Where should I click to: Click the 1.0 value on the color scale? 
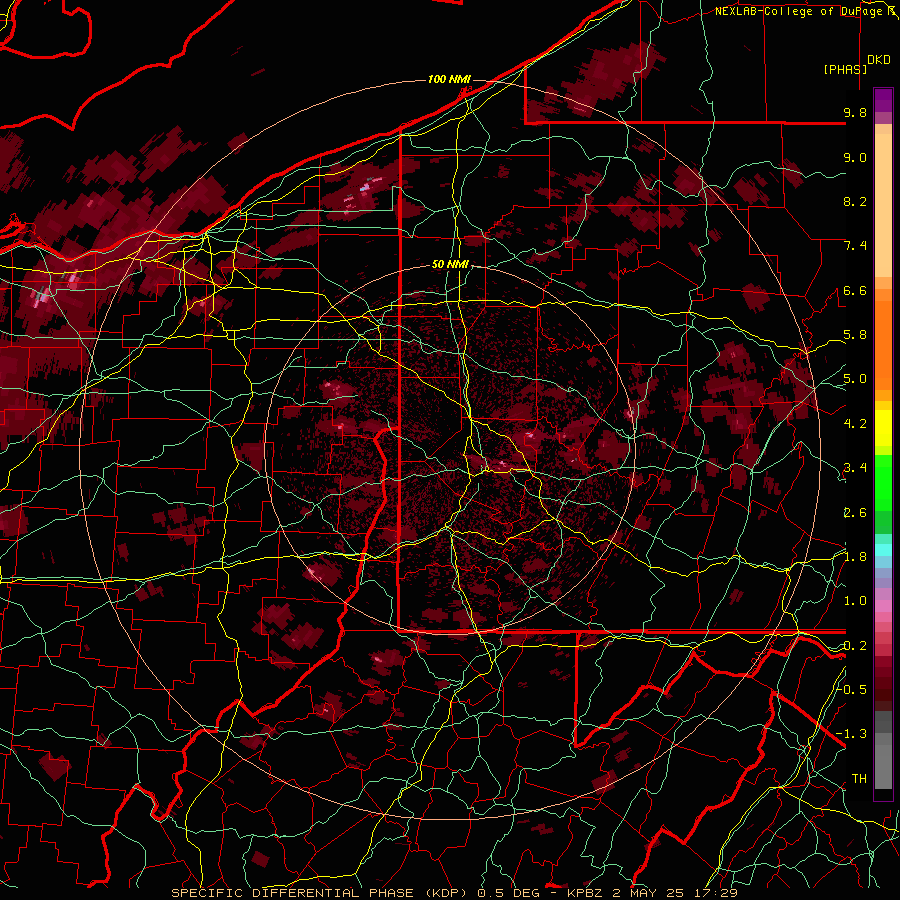(855, 601)
